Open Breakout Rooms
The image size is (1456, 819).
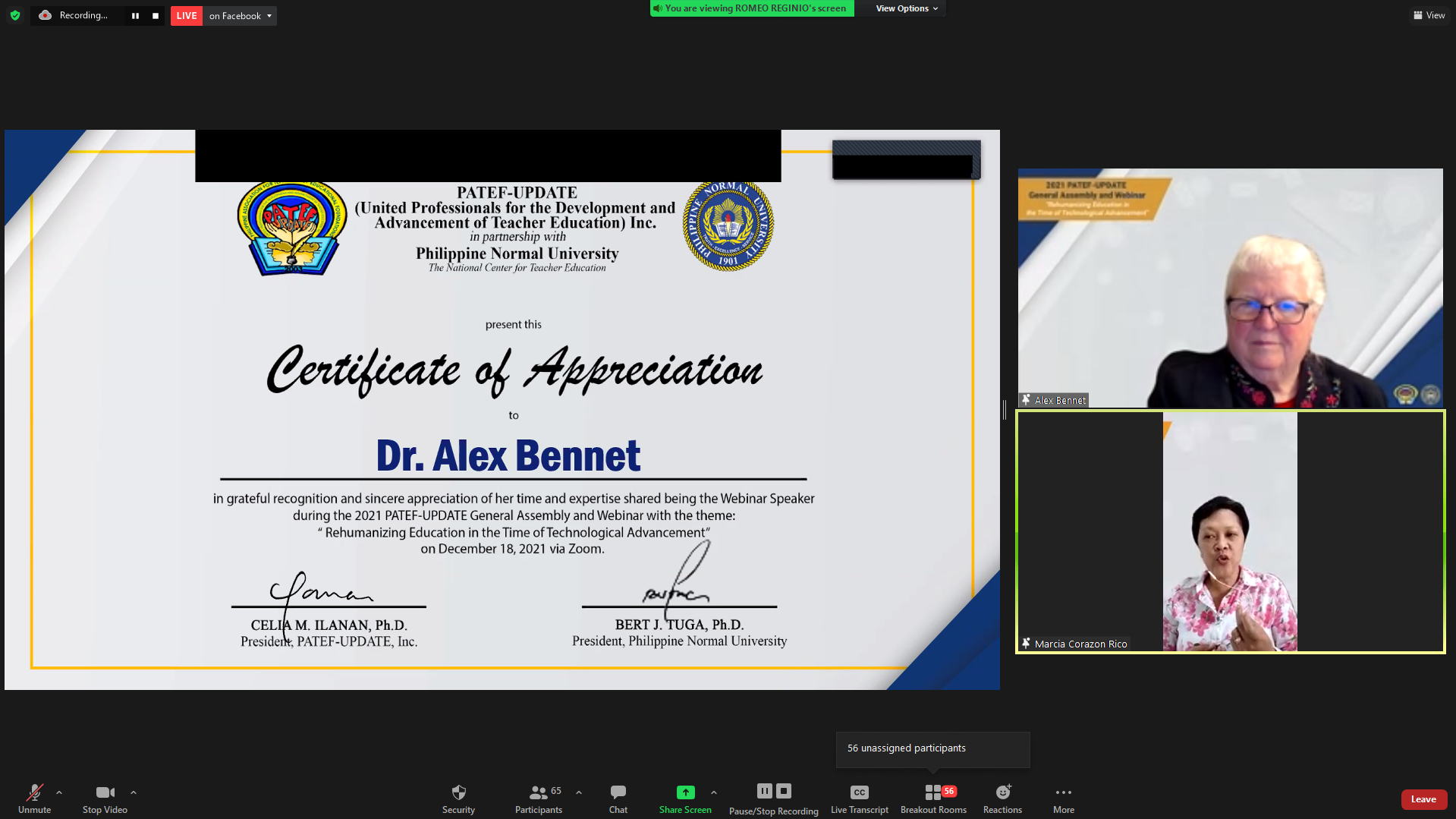tap(933, 799)
